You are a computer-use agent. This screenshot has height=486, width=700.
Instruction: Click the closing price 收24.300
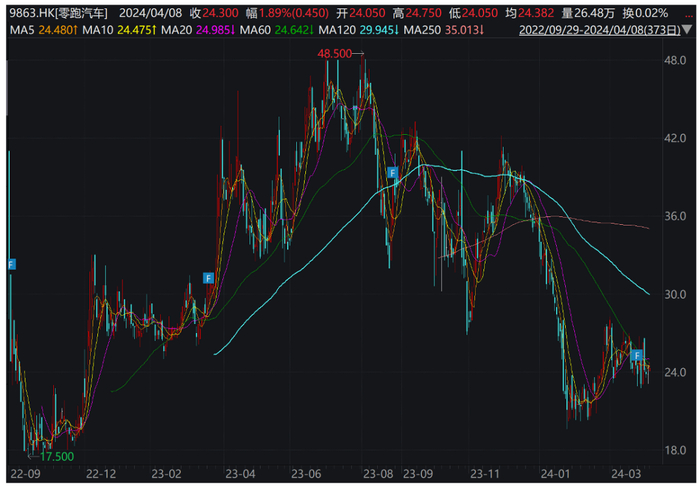214,13
